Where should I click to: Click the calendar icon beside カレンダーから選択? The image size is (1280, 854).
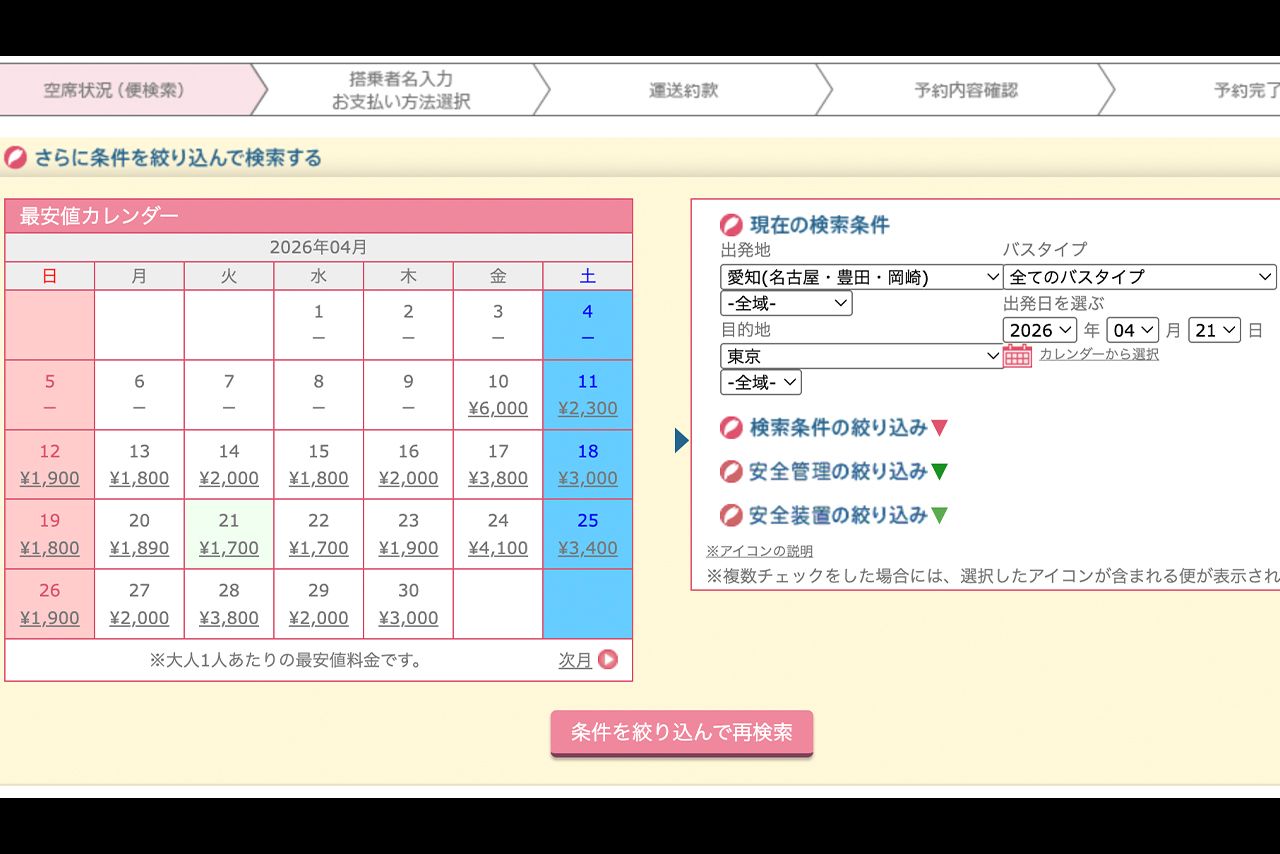1018,356
